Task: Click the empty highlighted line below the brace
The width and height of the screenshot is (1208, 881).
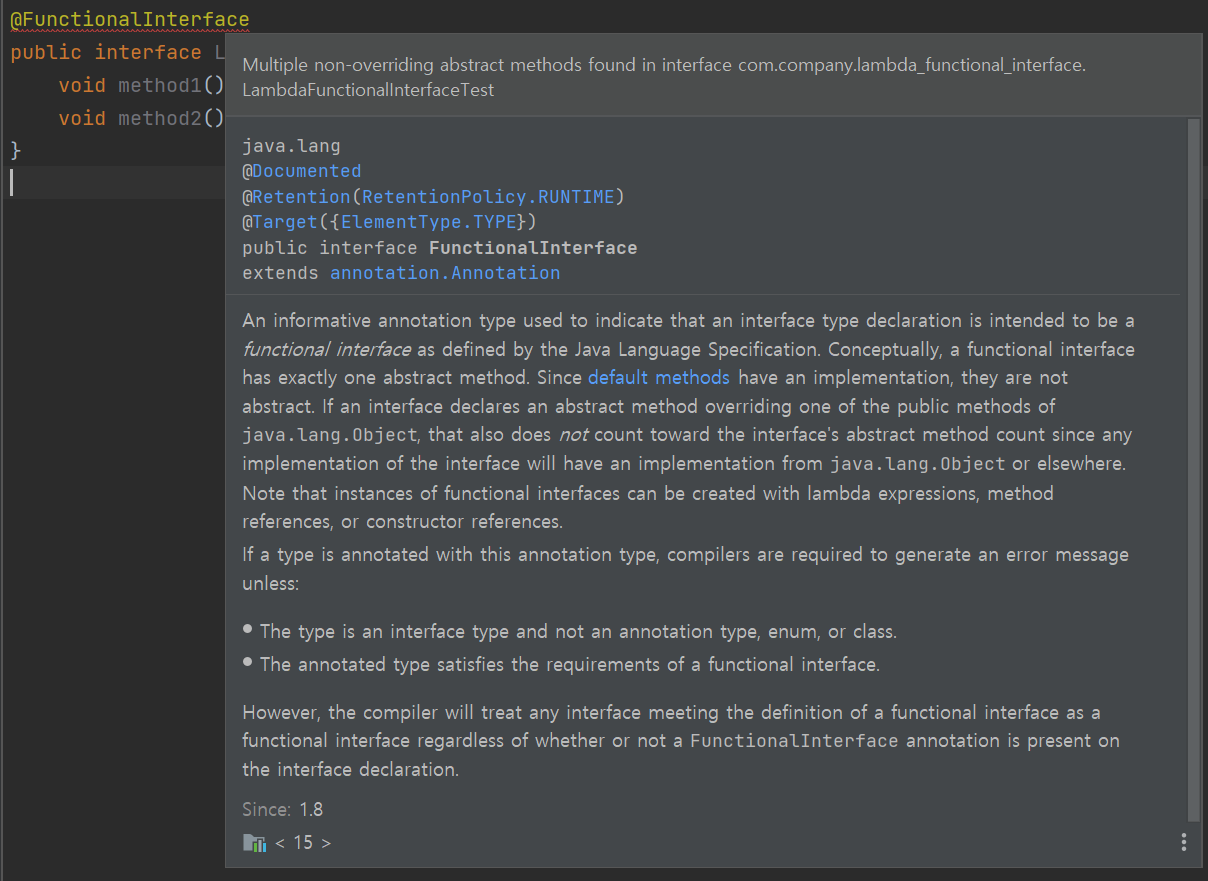Action: (x=110, y=182)
